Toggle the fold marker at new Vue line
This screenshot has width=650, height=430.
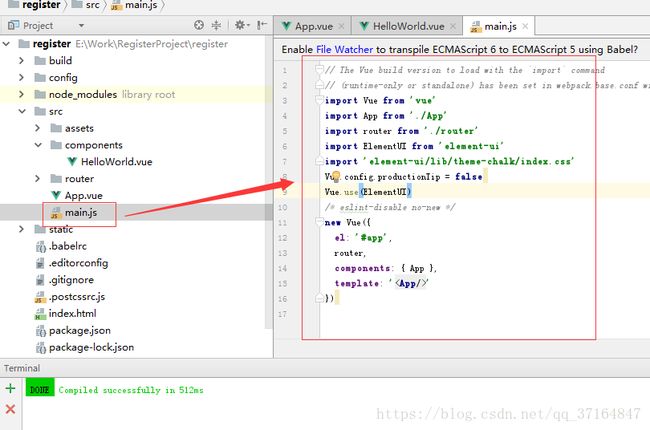(x=319, y=221)
